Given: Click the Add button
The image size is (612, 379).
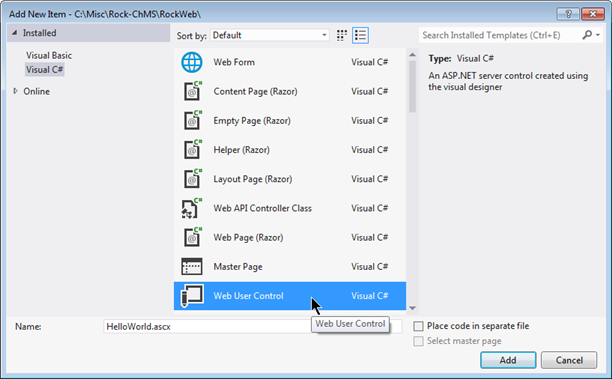Looking at the screenshot, I should [x=508, y=360].
